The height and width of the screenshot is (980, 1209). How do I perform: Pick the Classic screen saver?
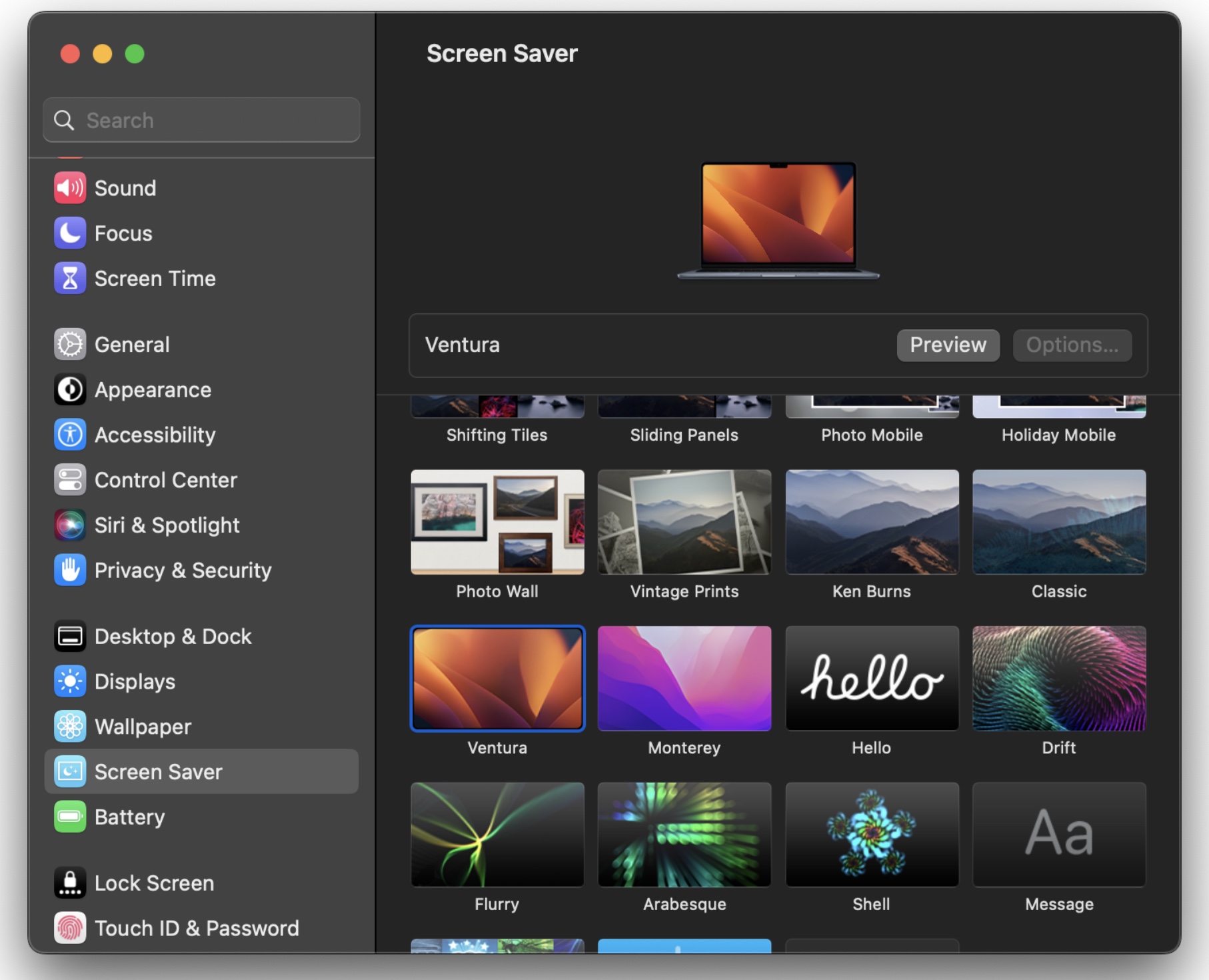tap(1059, 522)
